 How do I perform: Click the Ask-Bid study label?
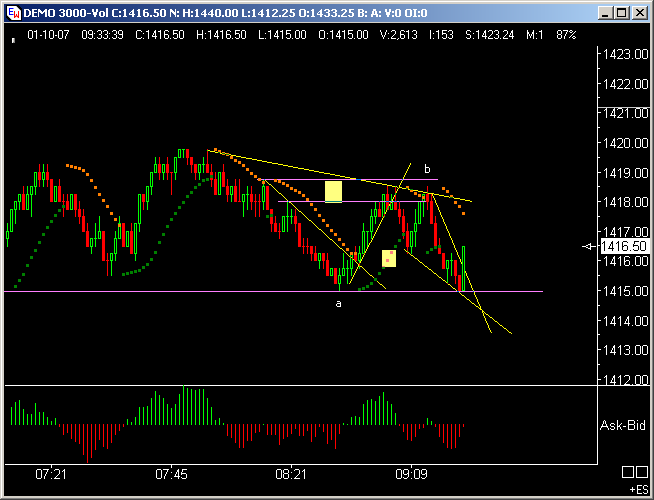(623, 425)
